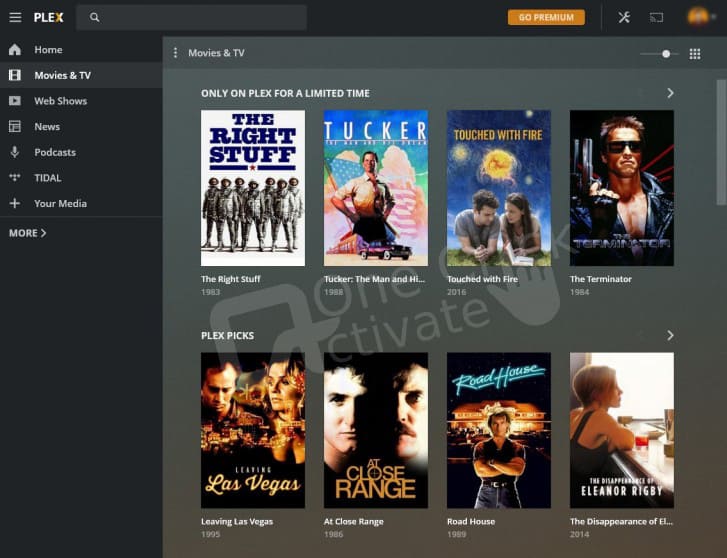The image size is (727, 558).
Task: Open Podcasts in the sidebar
Action: [x=81, y=152]
